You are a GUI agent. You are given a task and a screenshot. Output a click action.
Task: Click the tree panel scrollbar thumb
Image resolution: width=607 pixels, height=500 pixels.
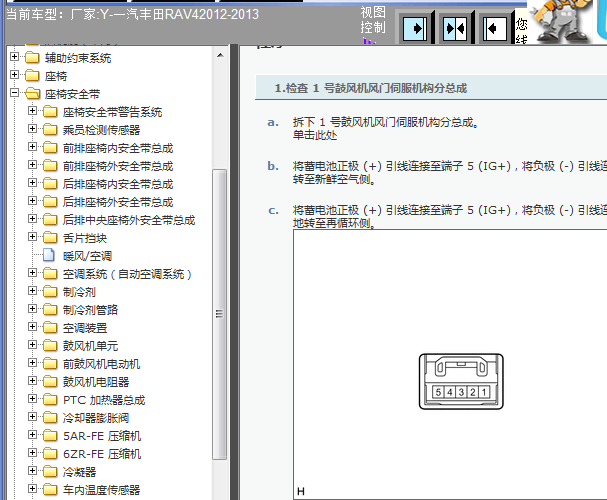219,314
